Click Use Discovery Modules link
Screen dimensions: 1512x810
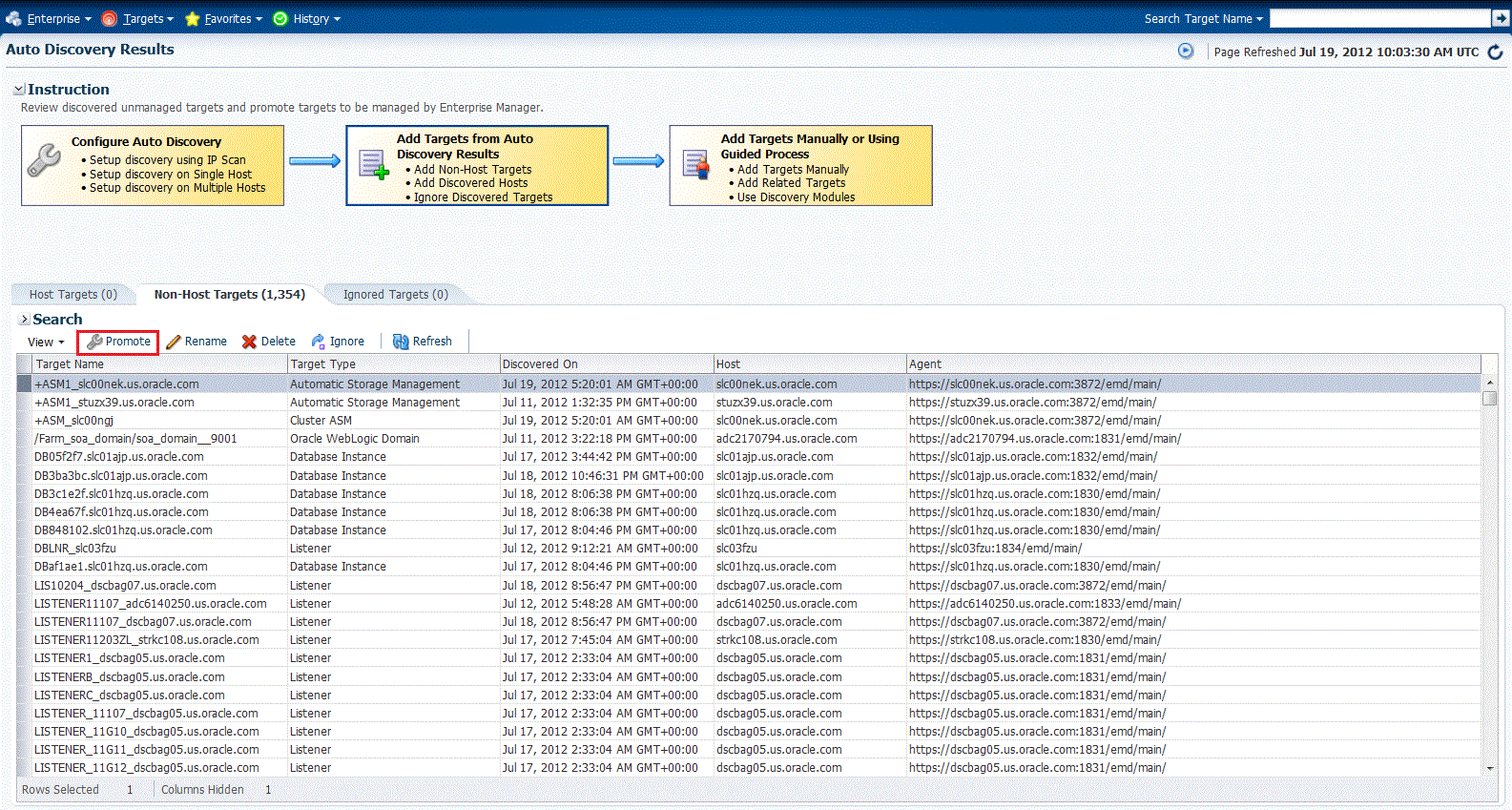coord(797,197)
